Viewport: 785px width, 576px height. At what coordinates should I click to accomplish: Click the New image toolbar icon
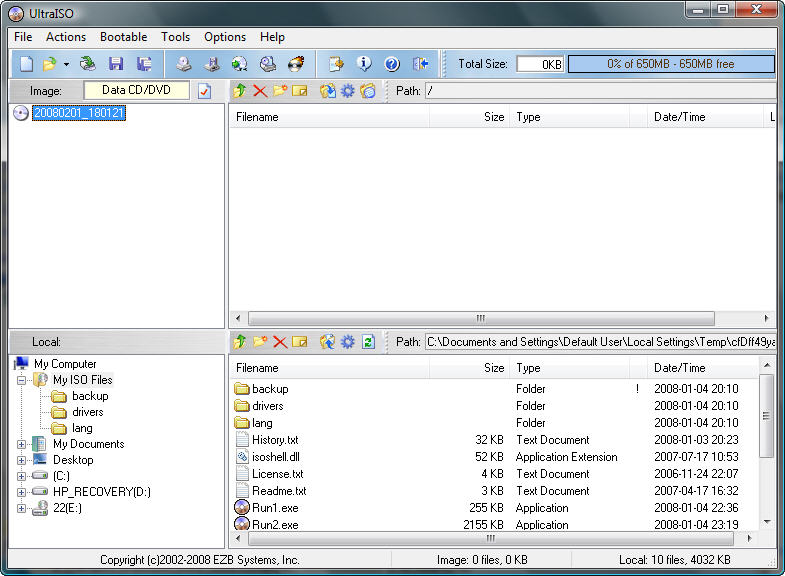[26, 64]
